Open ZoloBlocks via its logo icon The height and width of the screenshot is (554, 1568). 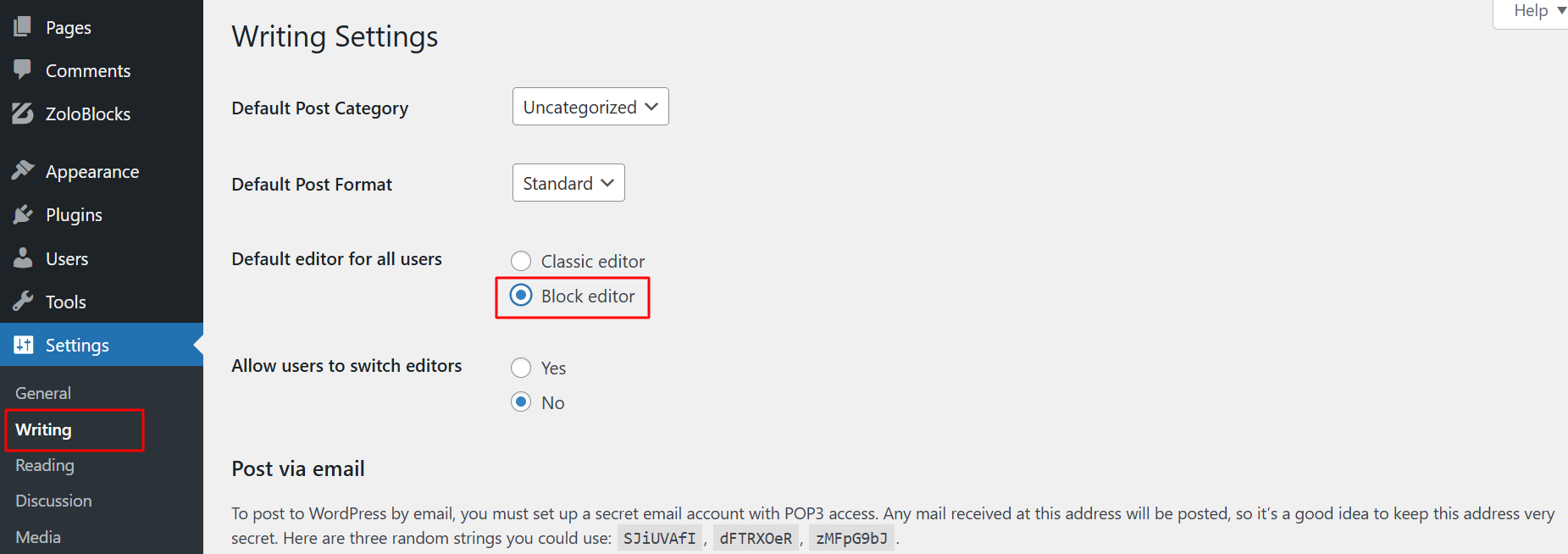pyautogui.click(x=23, y=114)
